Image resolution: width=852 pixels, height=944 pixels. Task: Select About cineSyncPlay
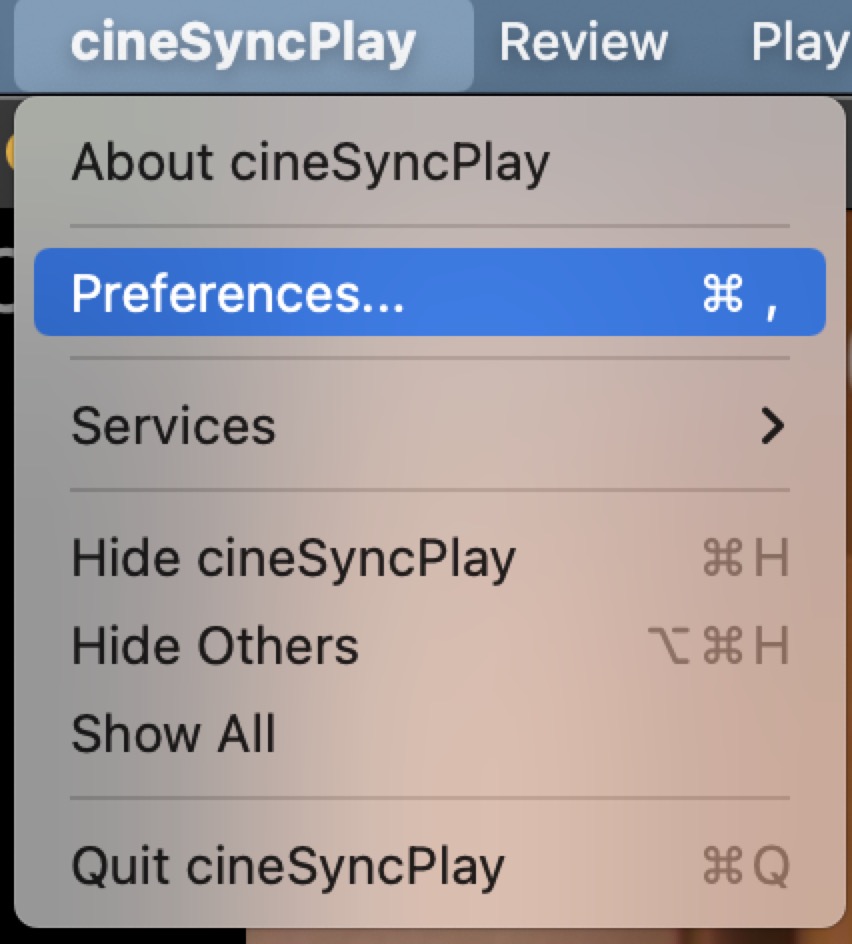pyautogui.click(x=430, y=162)
